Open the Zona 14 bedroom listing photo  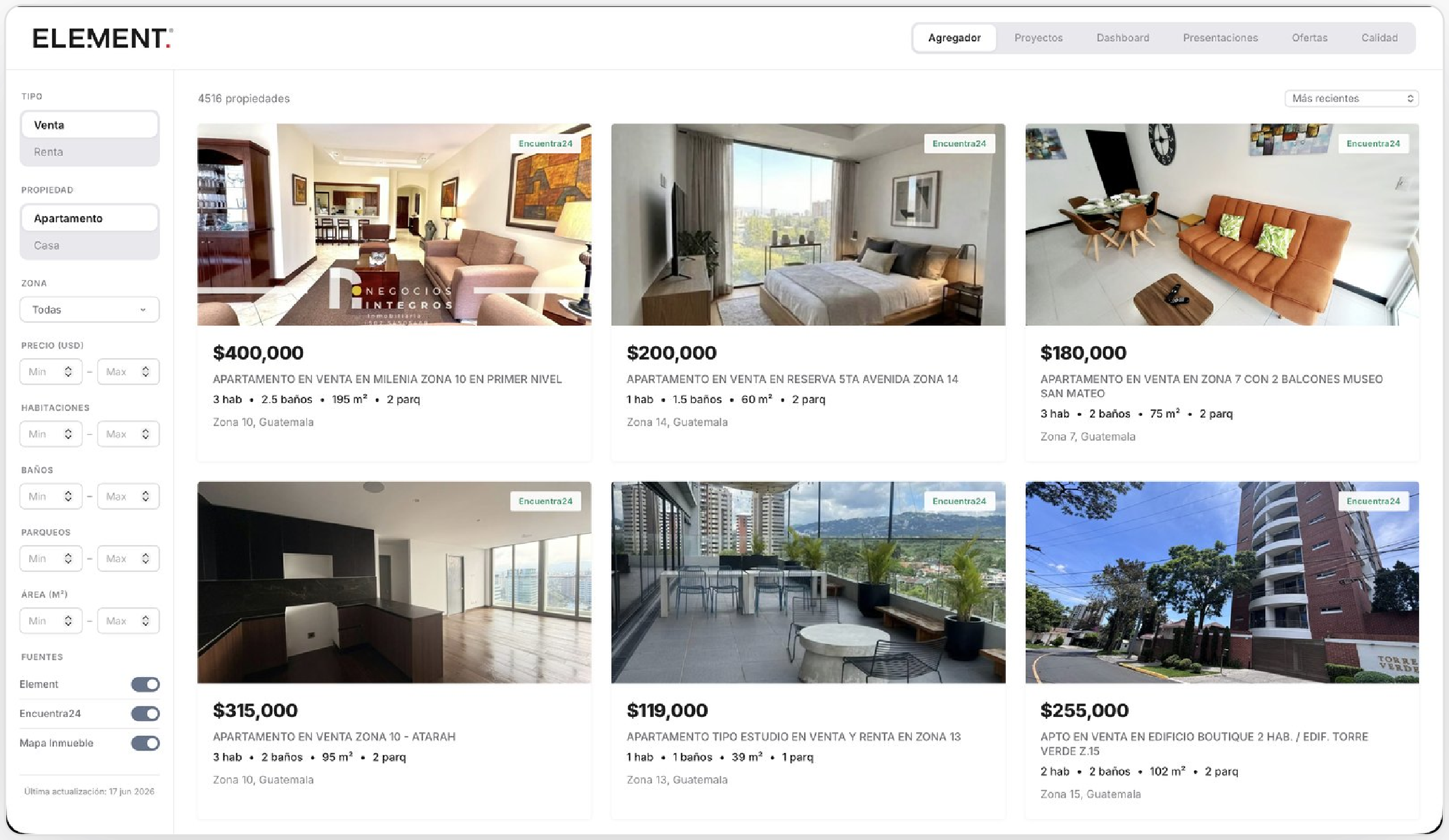click(808, 224)
